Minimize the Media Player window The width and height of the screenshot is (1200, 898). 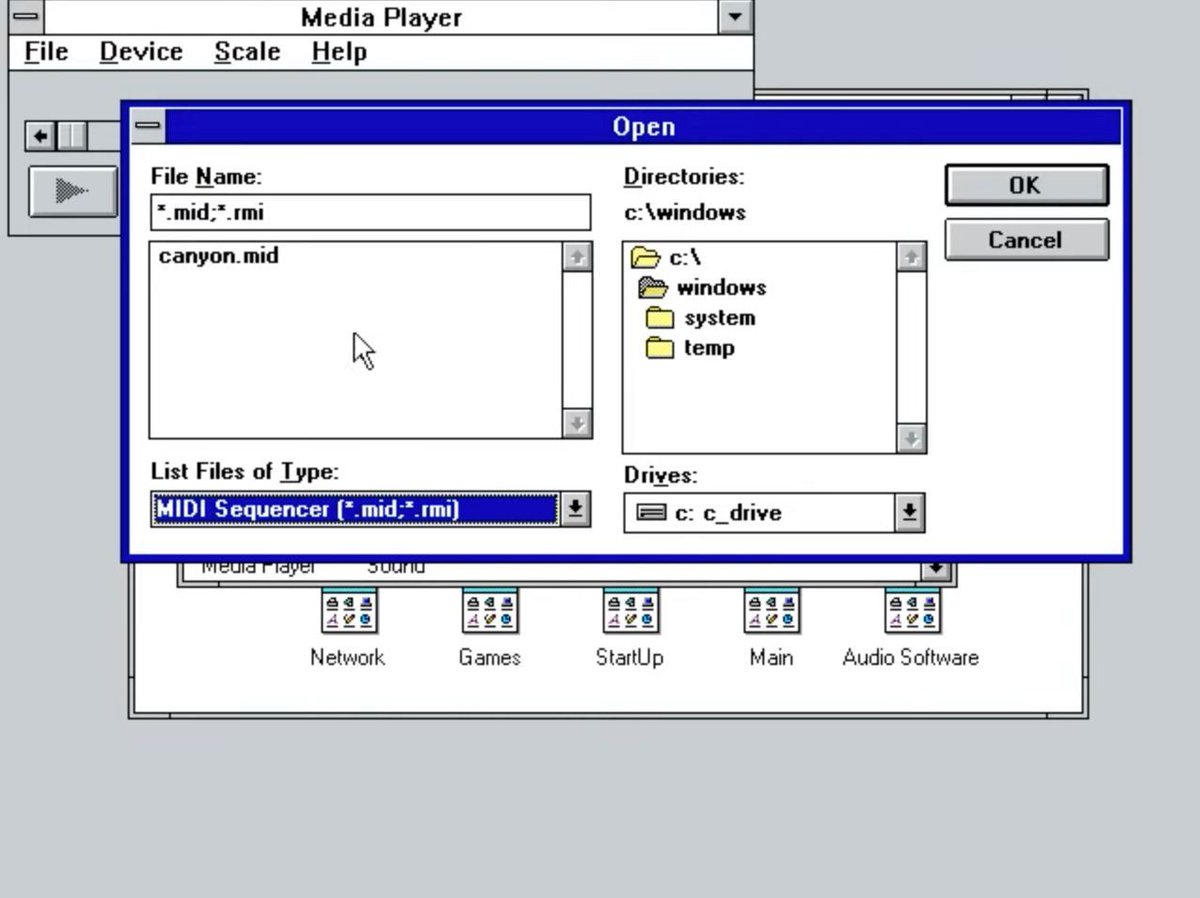click(736, 16)
